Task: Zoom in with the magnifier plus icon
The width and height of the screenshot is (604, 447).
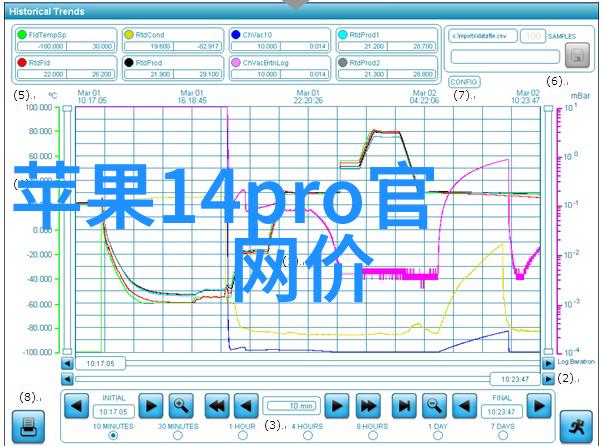Action: (181, 405)
